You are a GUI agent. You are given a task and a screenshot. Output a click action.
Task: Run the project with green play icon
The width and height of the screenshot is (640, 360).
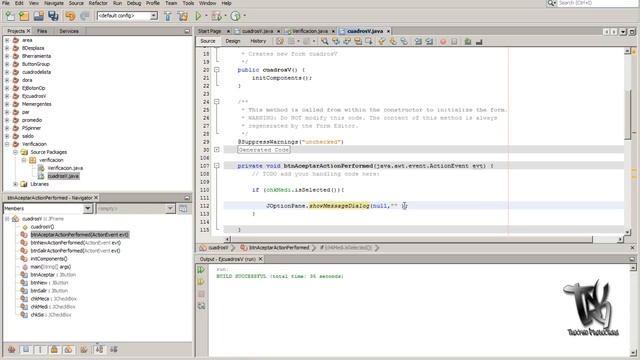pyautogui.click(x=198, y=16)
